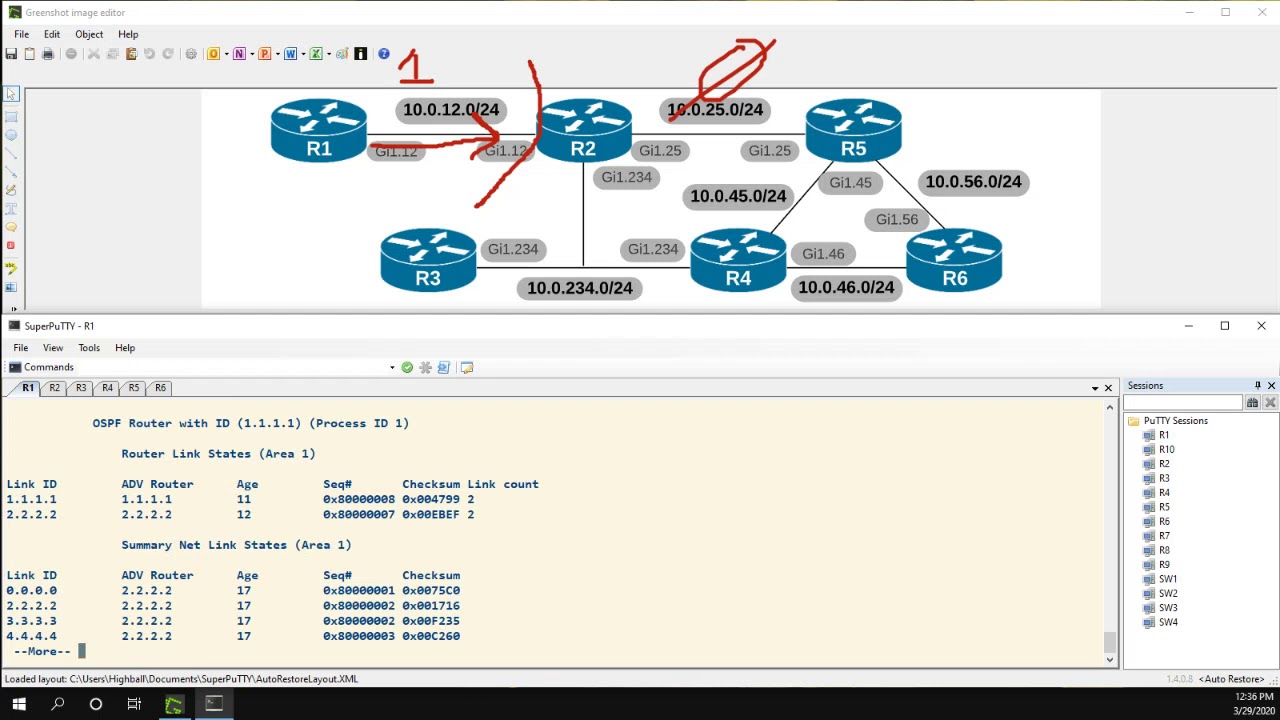Open Greenshot settings gear icon
Image resolution: width=1280 pixels, height=720 pixels.
[x=191, y=54]
